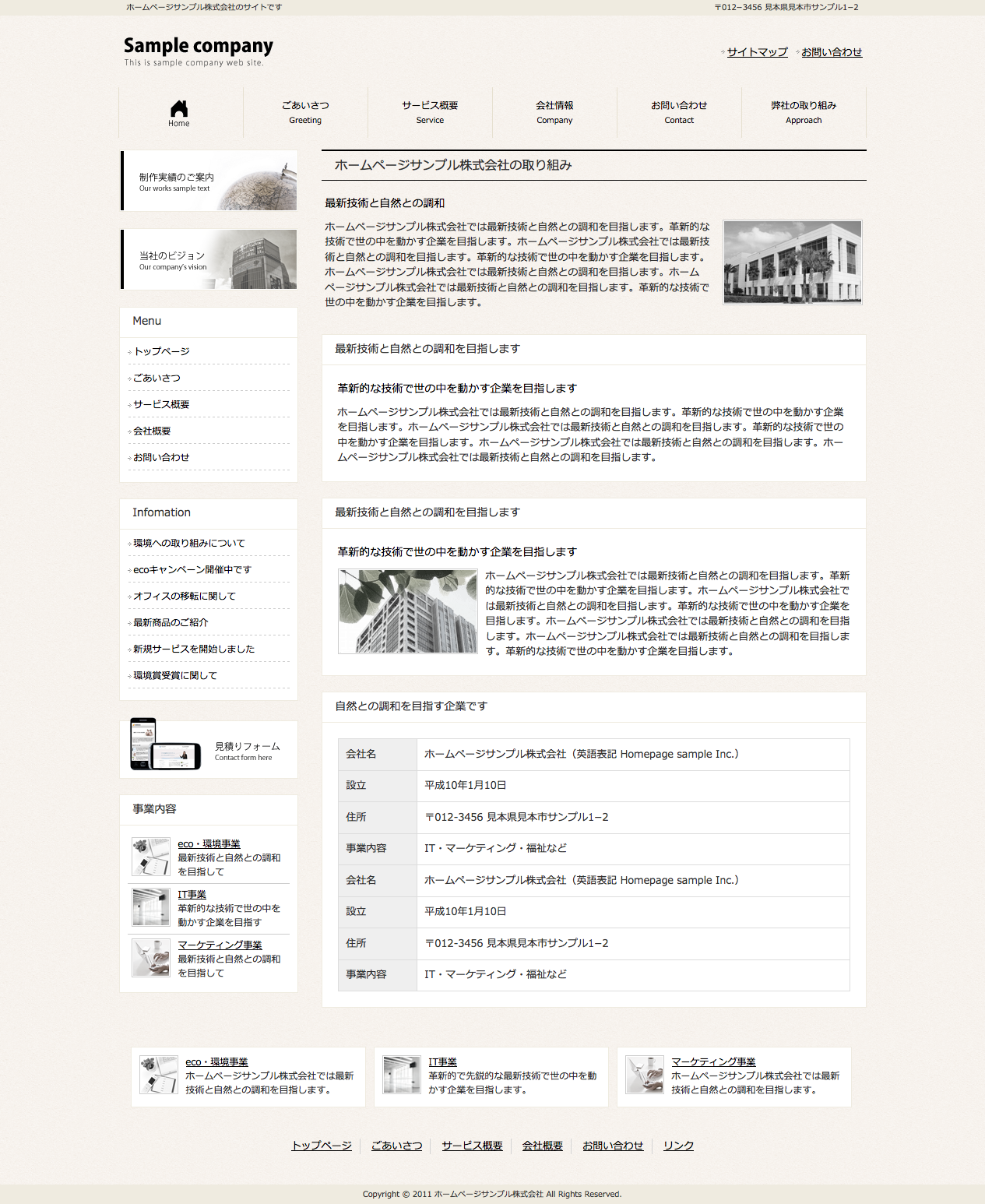The height and width of the screenshot is (1204, 985).
Task: Select お問い合わせ in the sidebar Menu
Action: click(161, 457)
